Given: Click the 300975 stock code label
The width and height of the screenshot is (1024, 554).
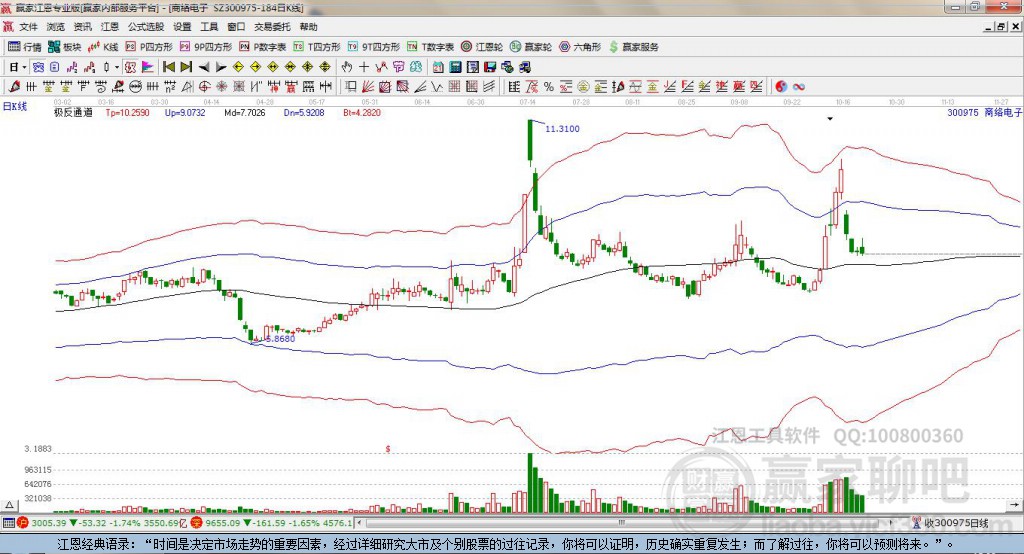Looking at the screenshot, I should [963, 112].
